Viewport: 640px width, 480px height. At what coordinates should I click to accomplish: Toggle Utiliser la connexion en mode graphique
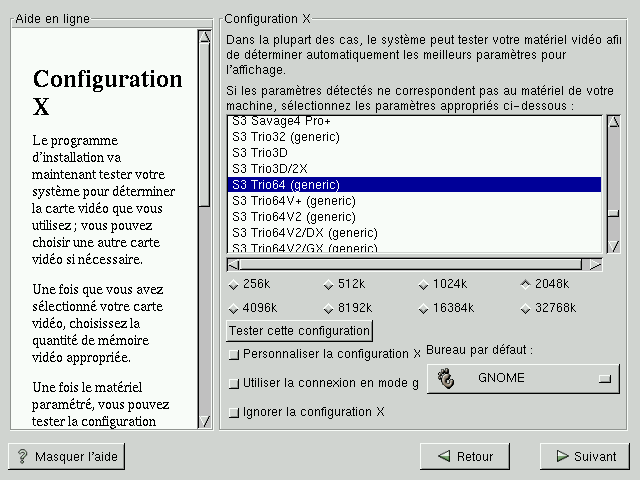234,383
